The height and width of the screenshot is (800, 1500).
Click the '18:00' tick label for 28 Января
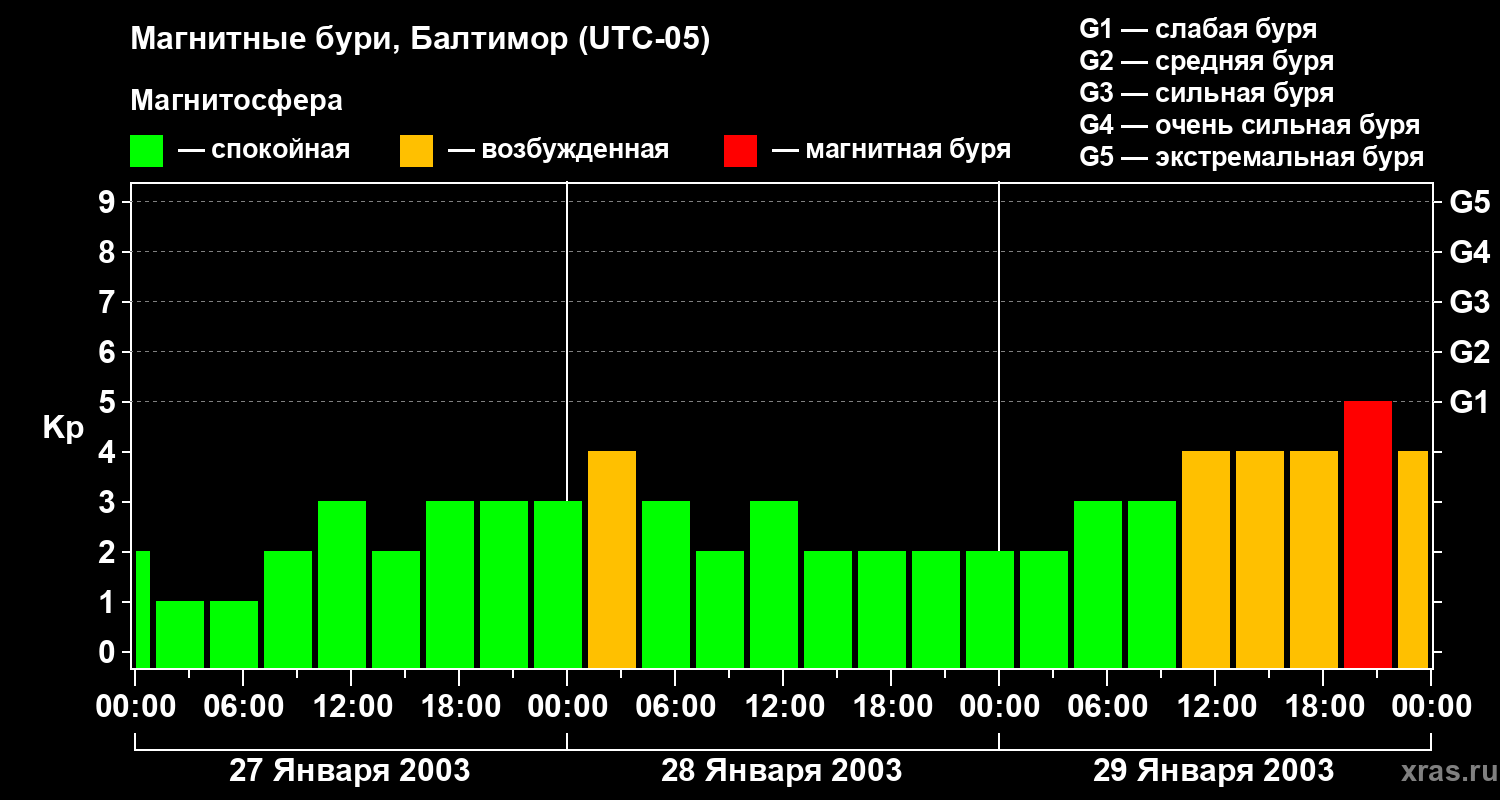click(x=891, y=706)
